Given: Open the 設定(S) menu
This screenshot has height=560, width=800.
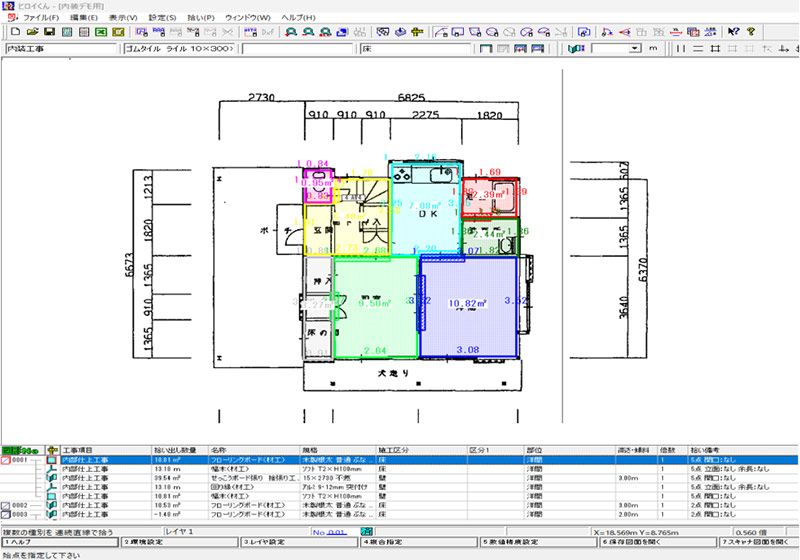Looking at the screenshot, I should 162,18.
